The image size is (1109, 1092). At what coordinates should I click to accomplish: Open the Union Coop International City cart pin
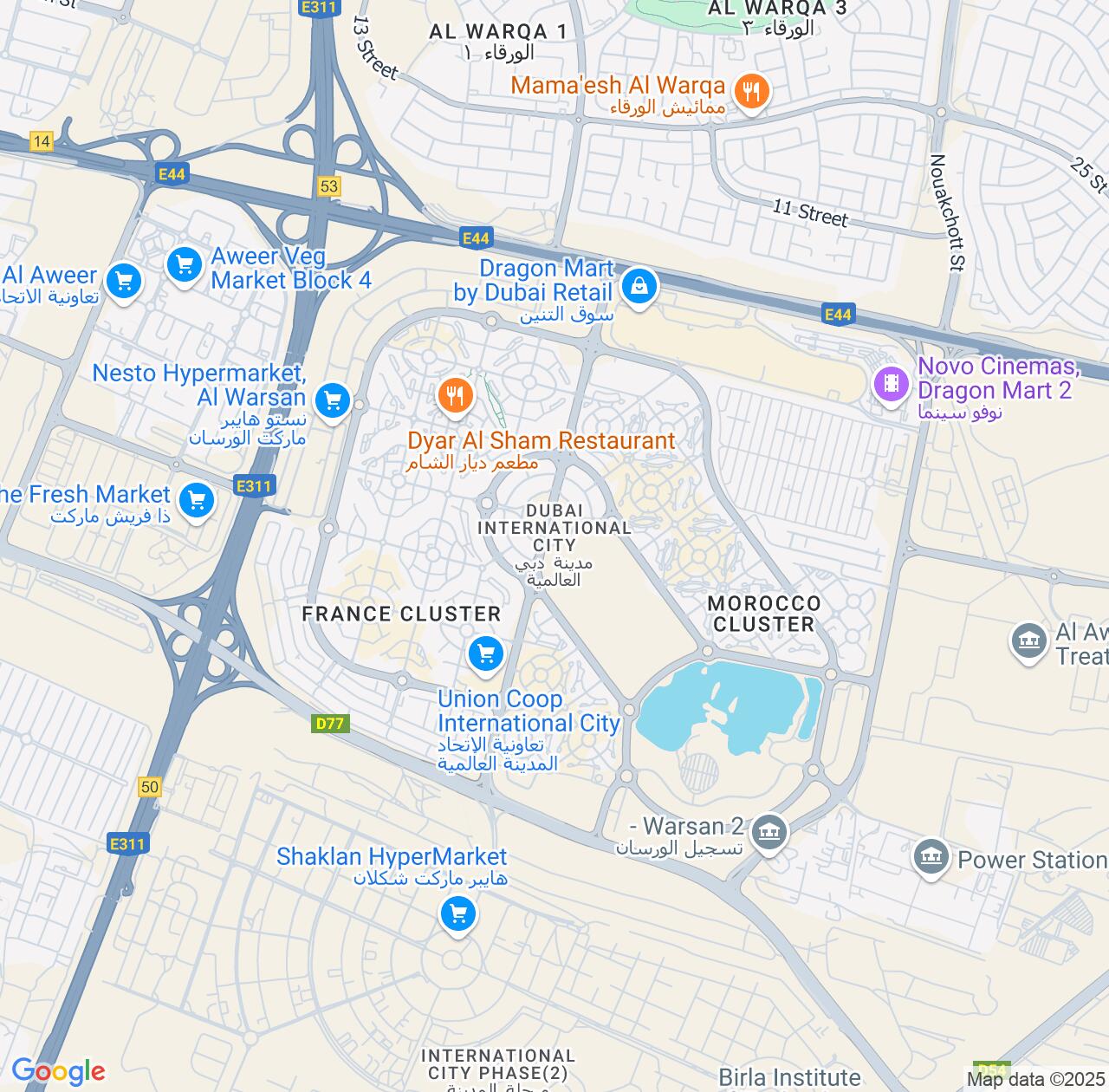[x=486, y=654]
